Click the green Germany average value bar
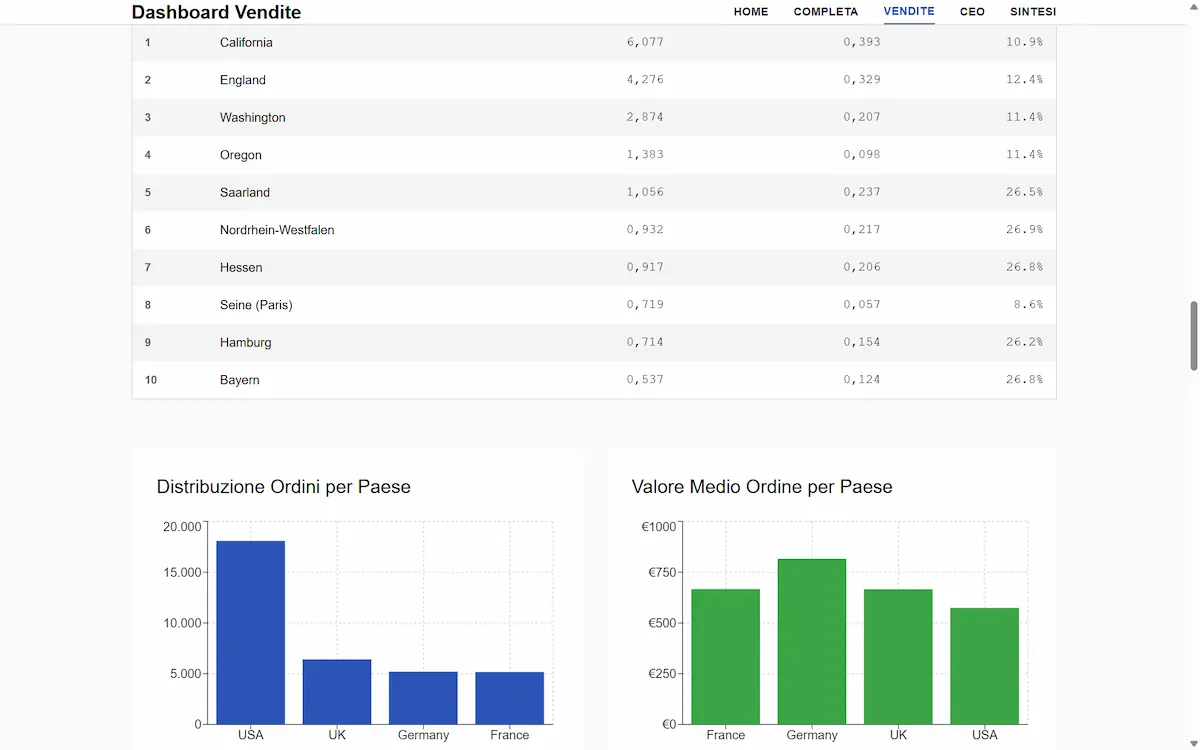1200x750 pixels. click(x=812, y=641)
